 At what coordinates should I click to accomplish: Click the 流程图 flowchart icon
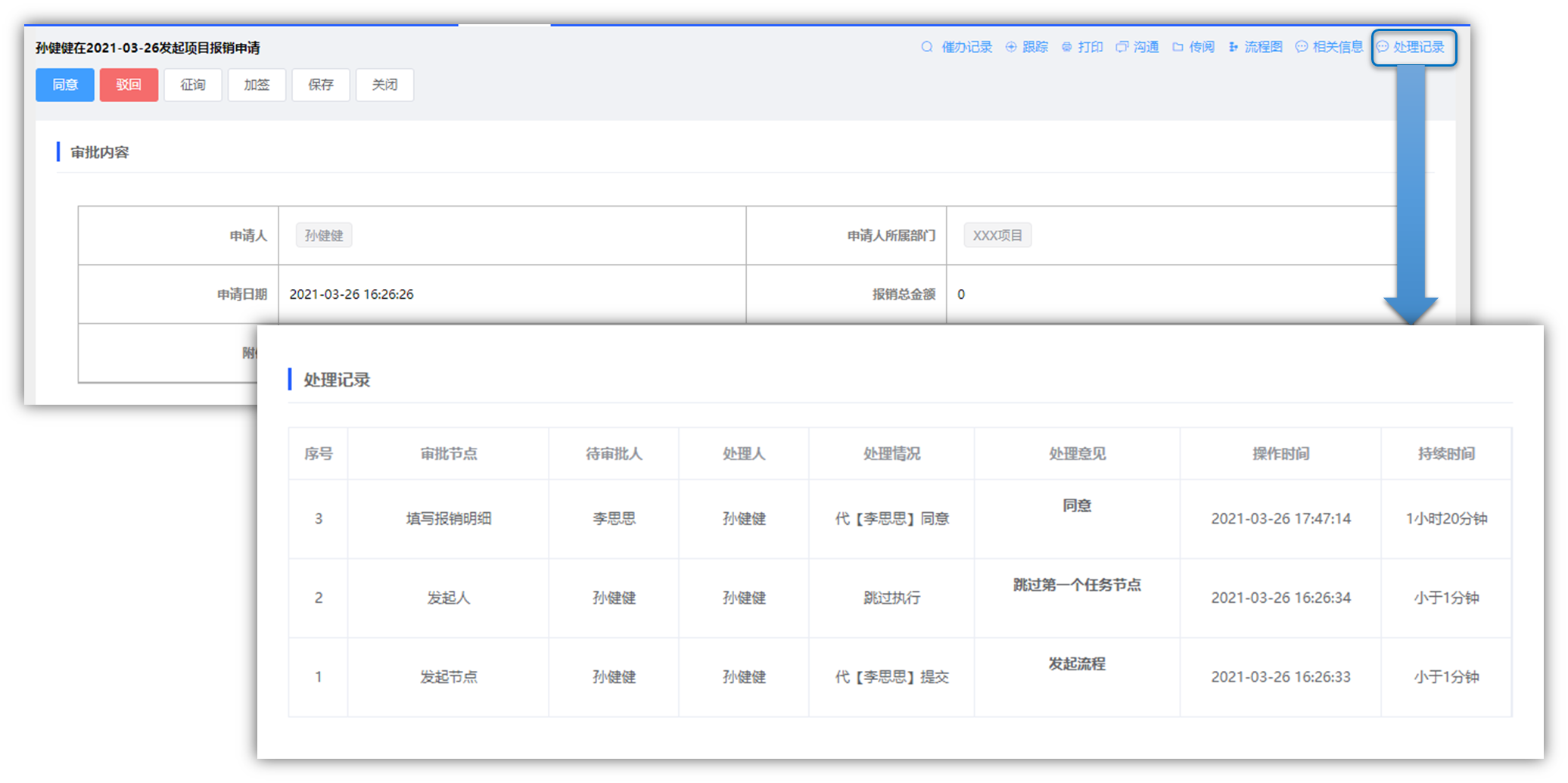tap(1234, 47)
